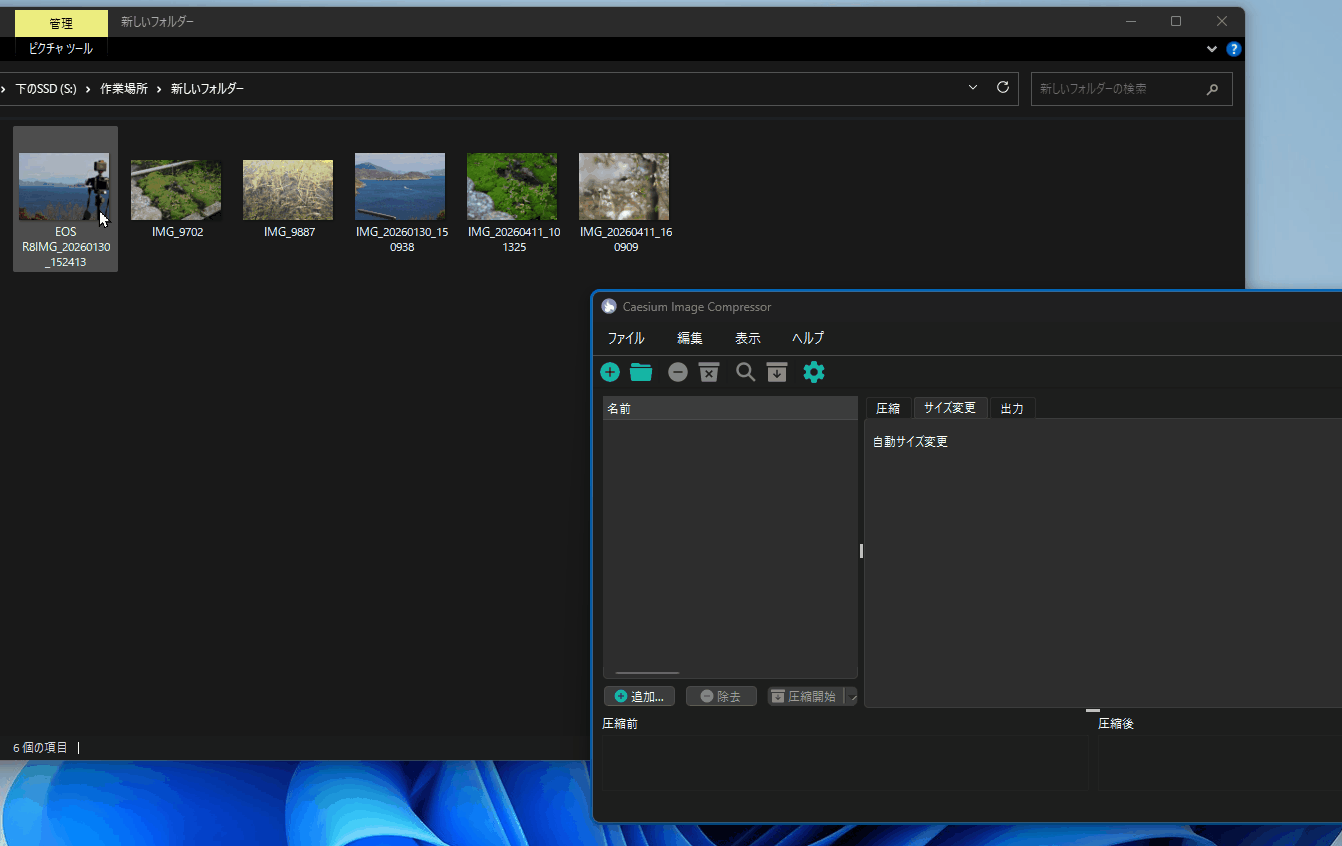
Task: Expand the Explorer address history dropdown
Action: point(974,88)
